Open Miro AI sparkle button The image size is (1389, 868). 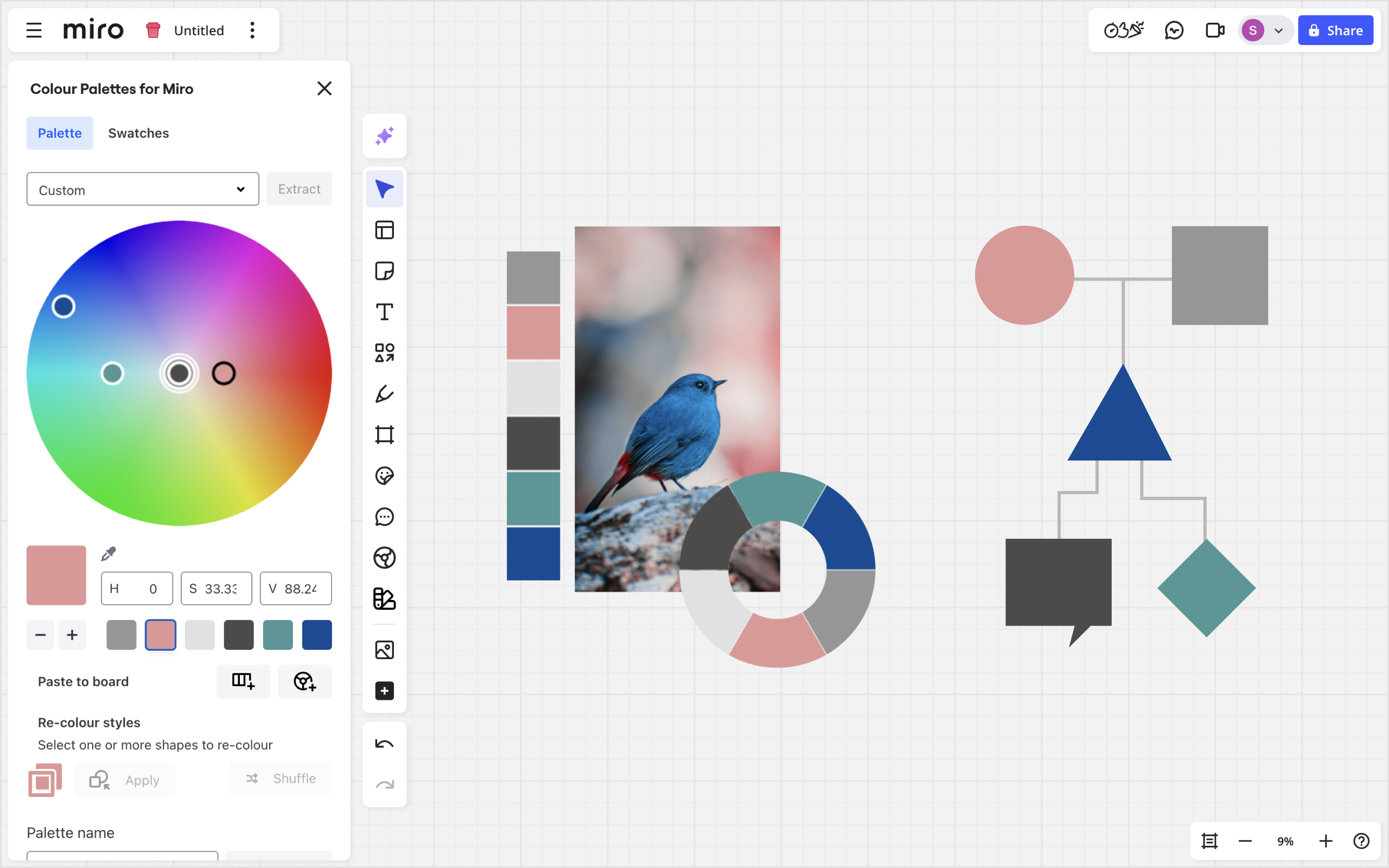point(384,136)
